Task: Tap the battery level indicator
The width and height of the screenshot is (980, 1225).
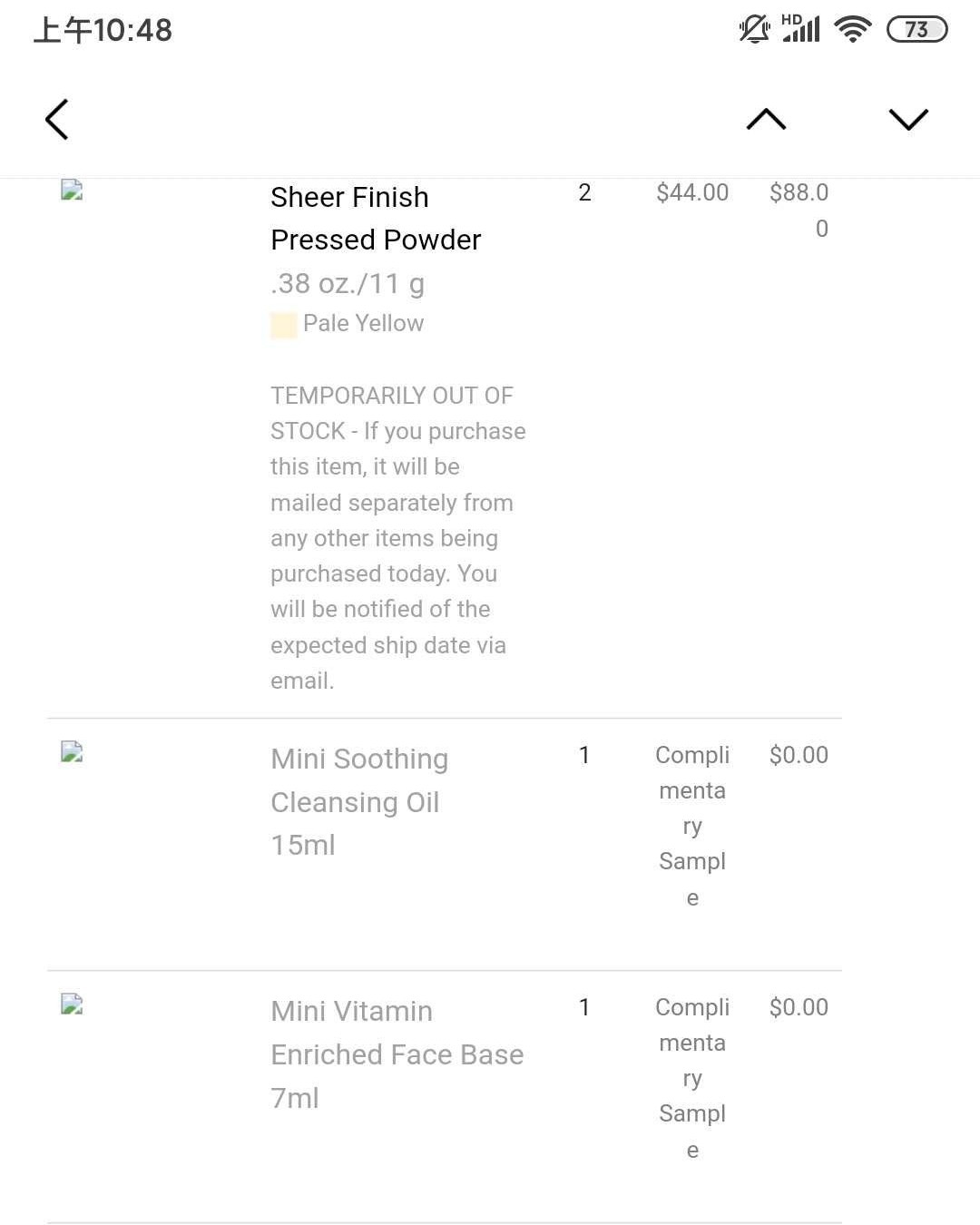Action: [917, 29]
